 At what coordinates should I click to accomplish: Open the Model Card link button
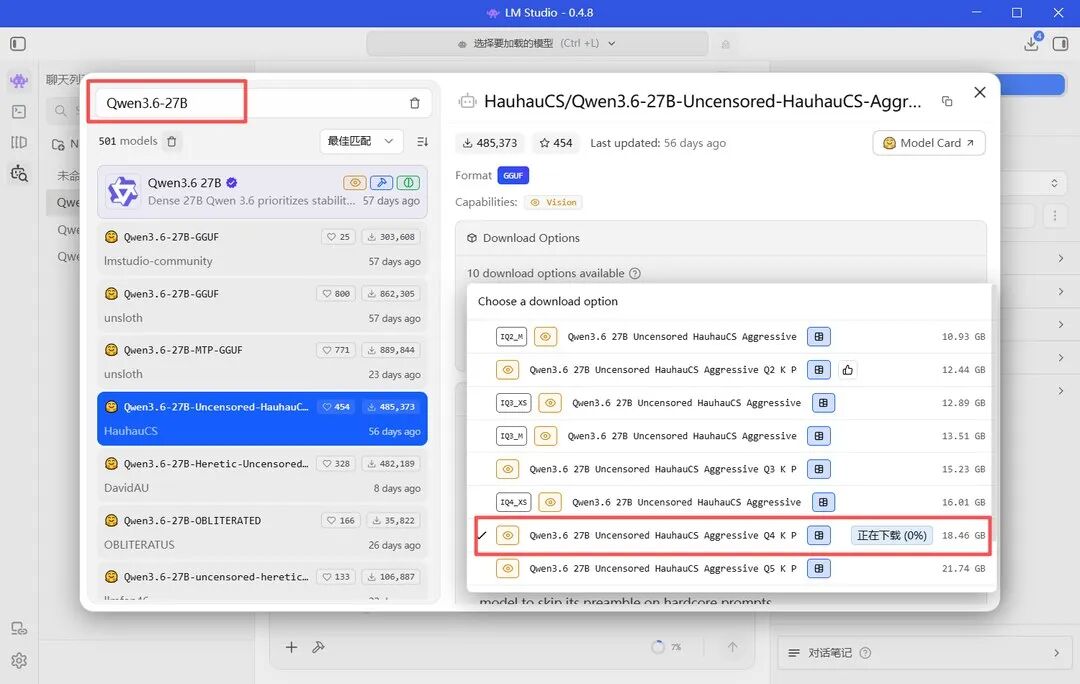[x=928, y=143]
